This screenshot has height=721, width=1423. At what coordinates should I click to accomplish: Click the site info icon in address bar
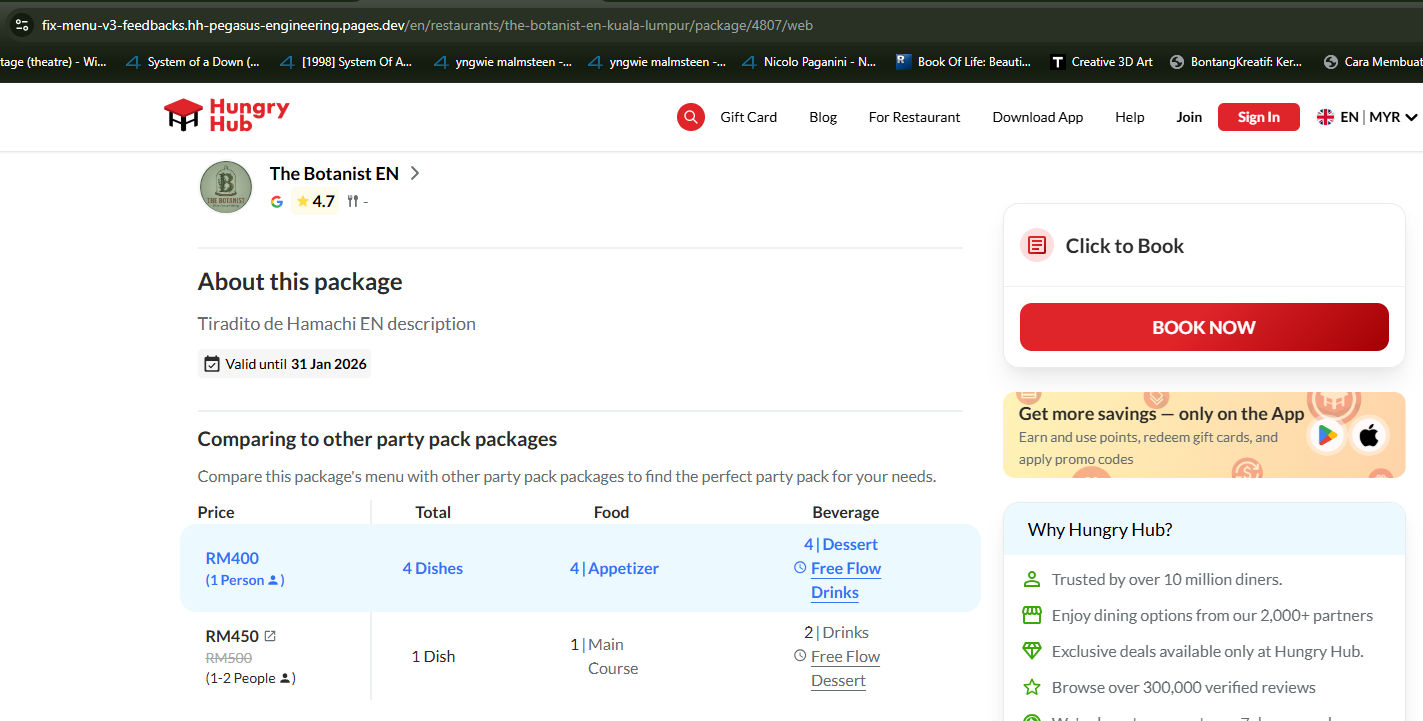(x=21, y=24)
